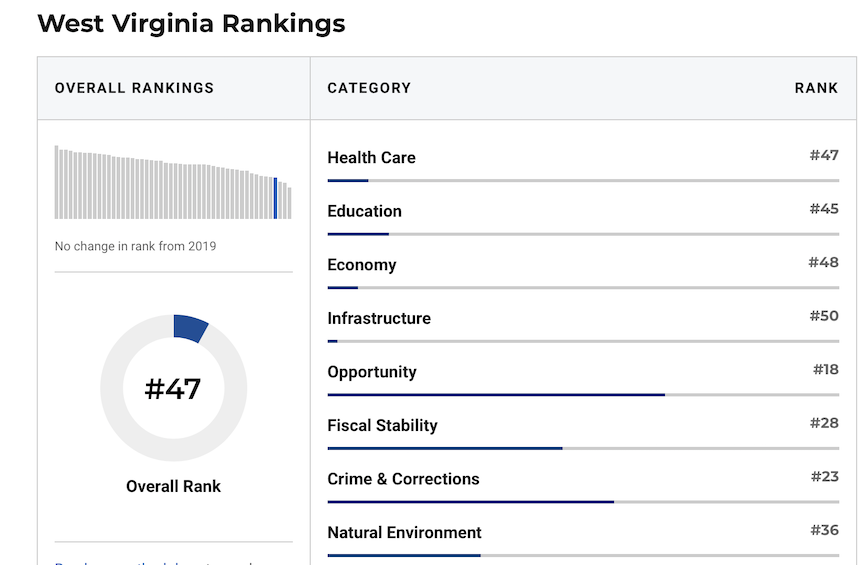Image resolution: width=864 pixels, height=565 pixels.
Task: Open the Opportunity category
Action: 371,372
